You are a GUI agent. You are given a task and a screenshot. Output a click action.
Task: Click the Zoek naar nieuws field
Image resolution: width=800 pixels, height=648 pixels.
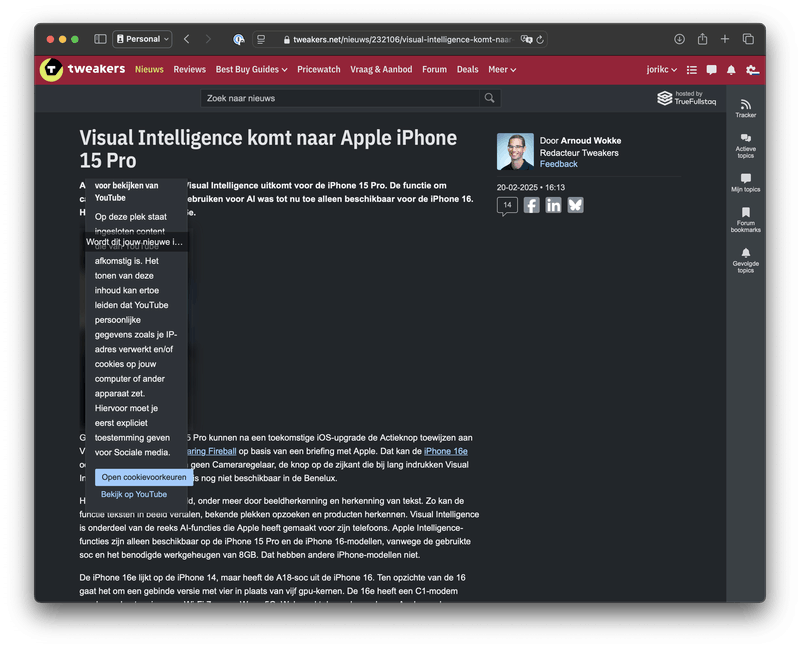(340, 98)
